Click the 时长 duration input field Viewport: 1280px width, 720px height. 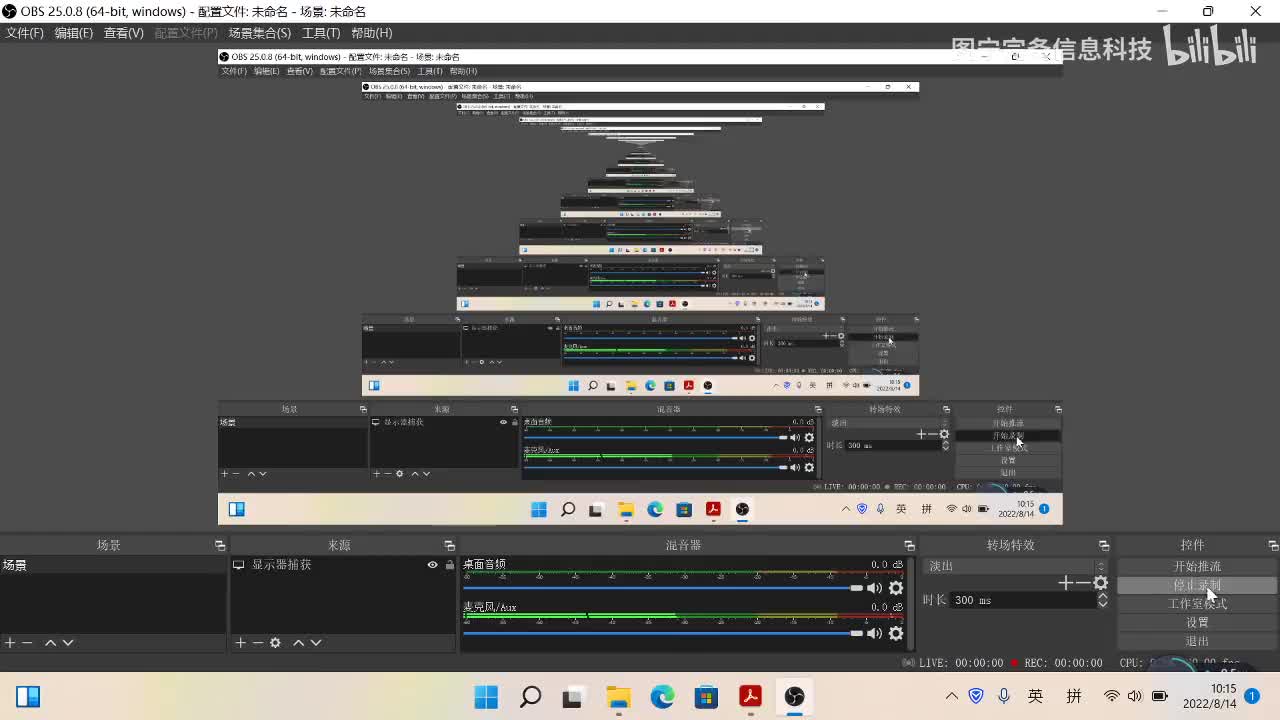[x=1022, y=600]
